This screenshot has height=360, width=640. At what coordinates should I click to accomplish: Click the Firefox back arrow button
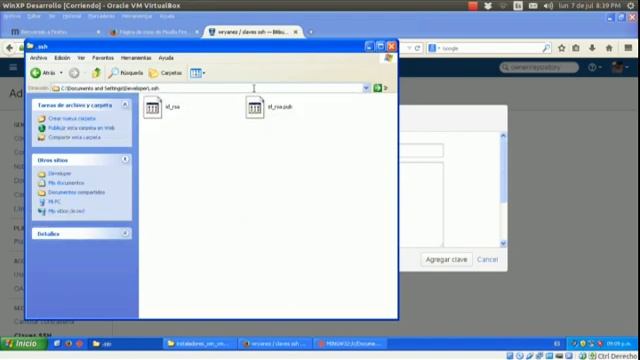point(9,48)
